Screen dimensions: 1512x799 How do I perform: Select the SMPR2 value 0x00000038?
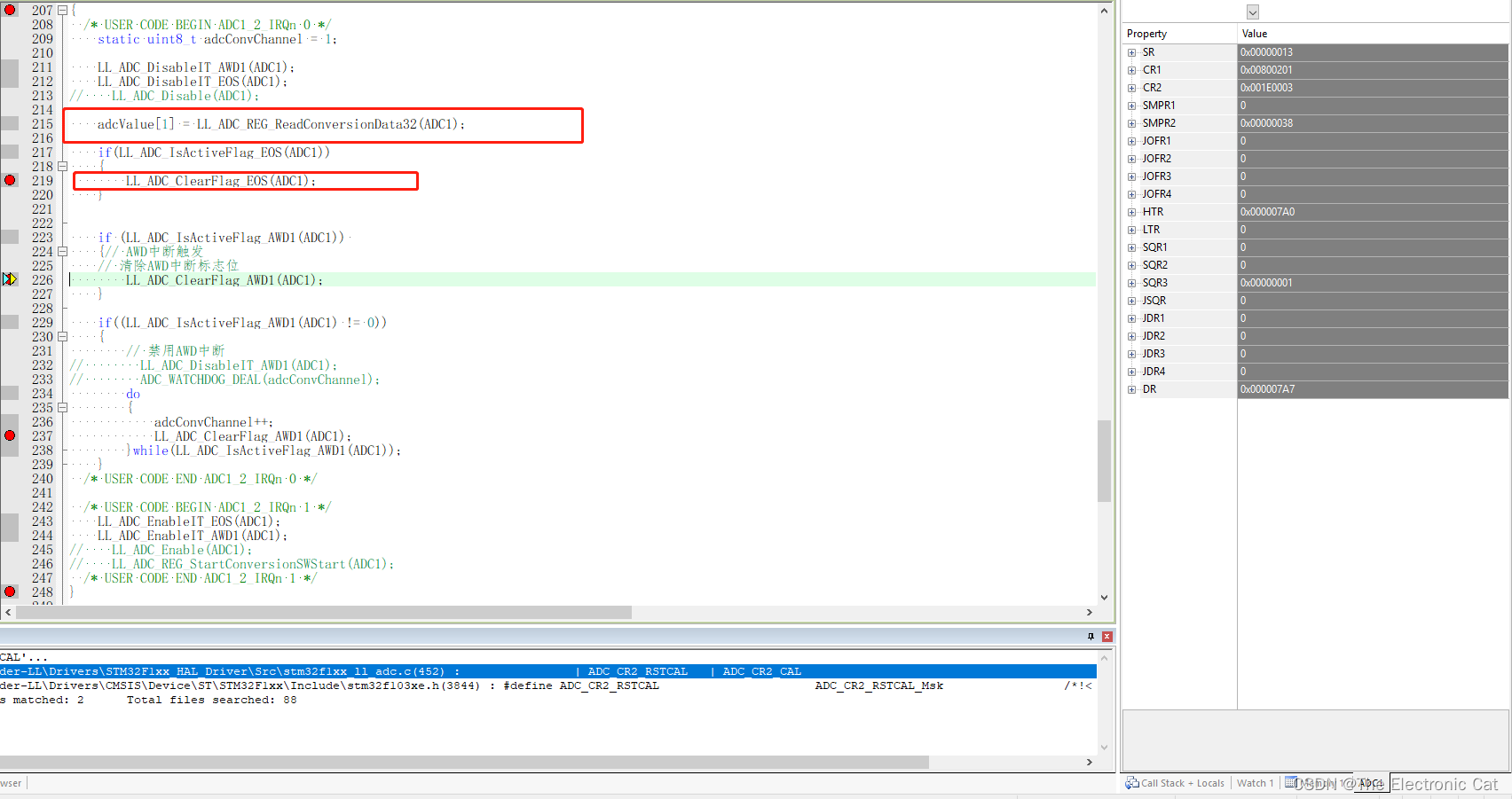1373,123
